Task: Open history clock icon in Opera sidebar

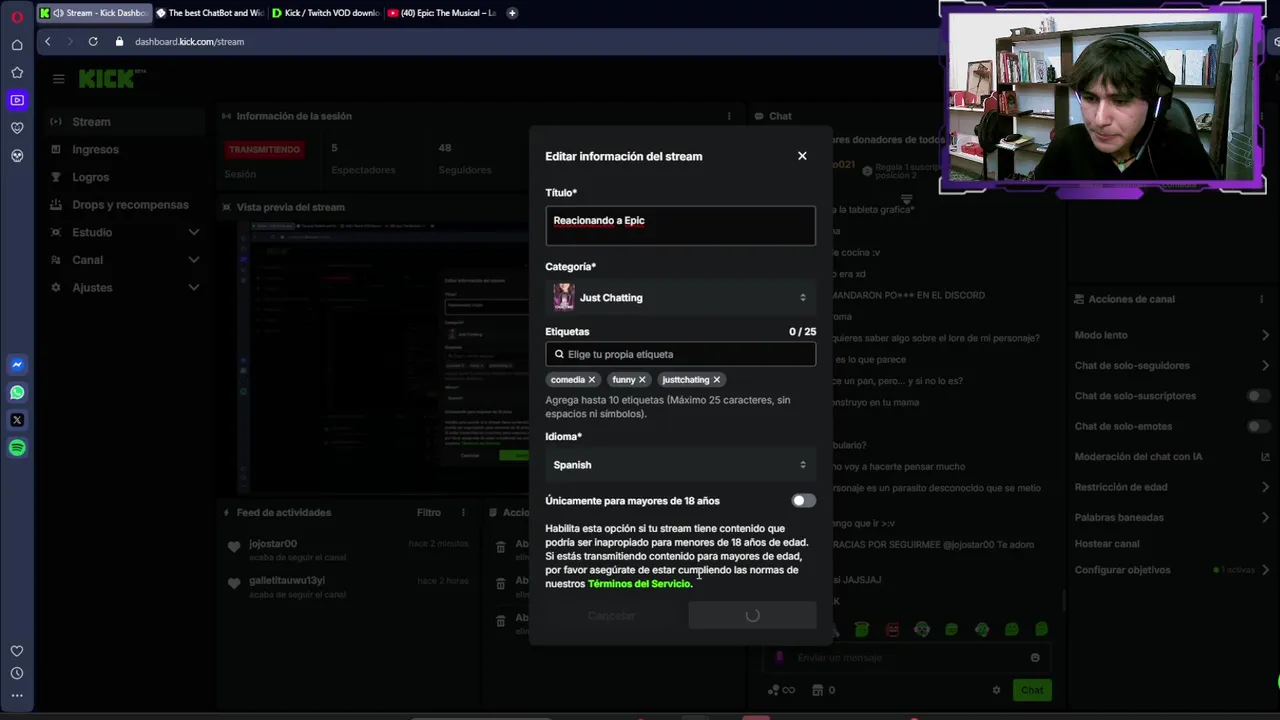Action: tap(17, 673)
